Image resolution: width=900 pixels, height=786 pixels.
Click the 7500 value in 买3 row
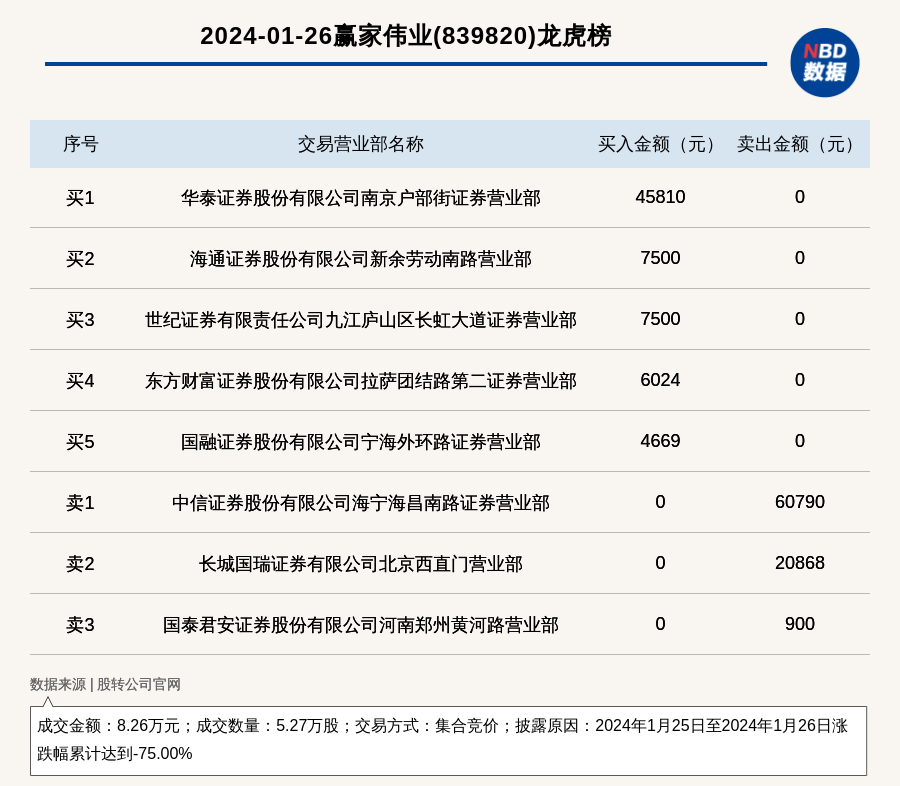660,319
